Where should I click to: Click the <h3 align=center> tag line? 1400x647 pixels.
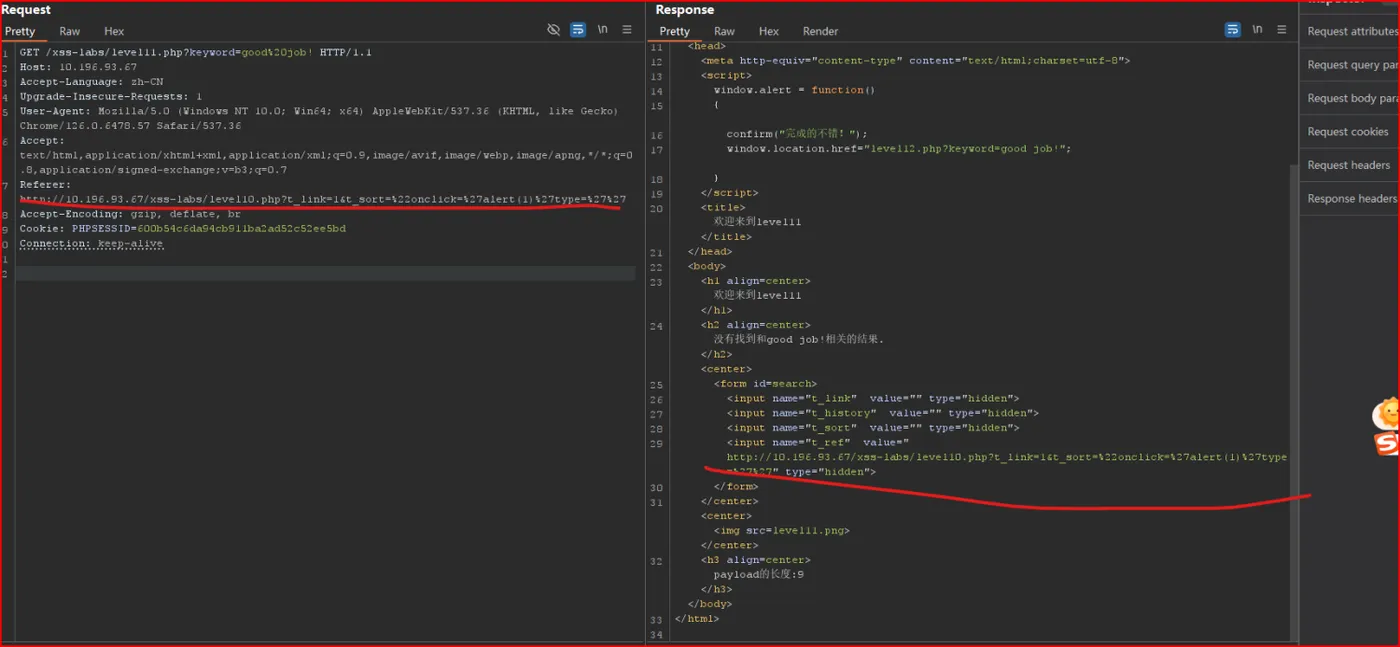tap(755, 561)
